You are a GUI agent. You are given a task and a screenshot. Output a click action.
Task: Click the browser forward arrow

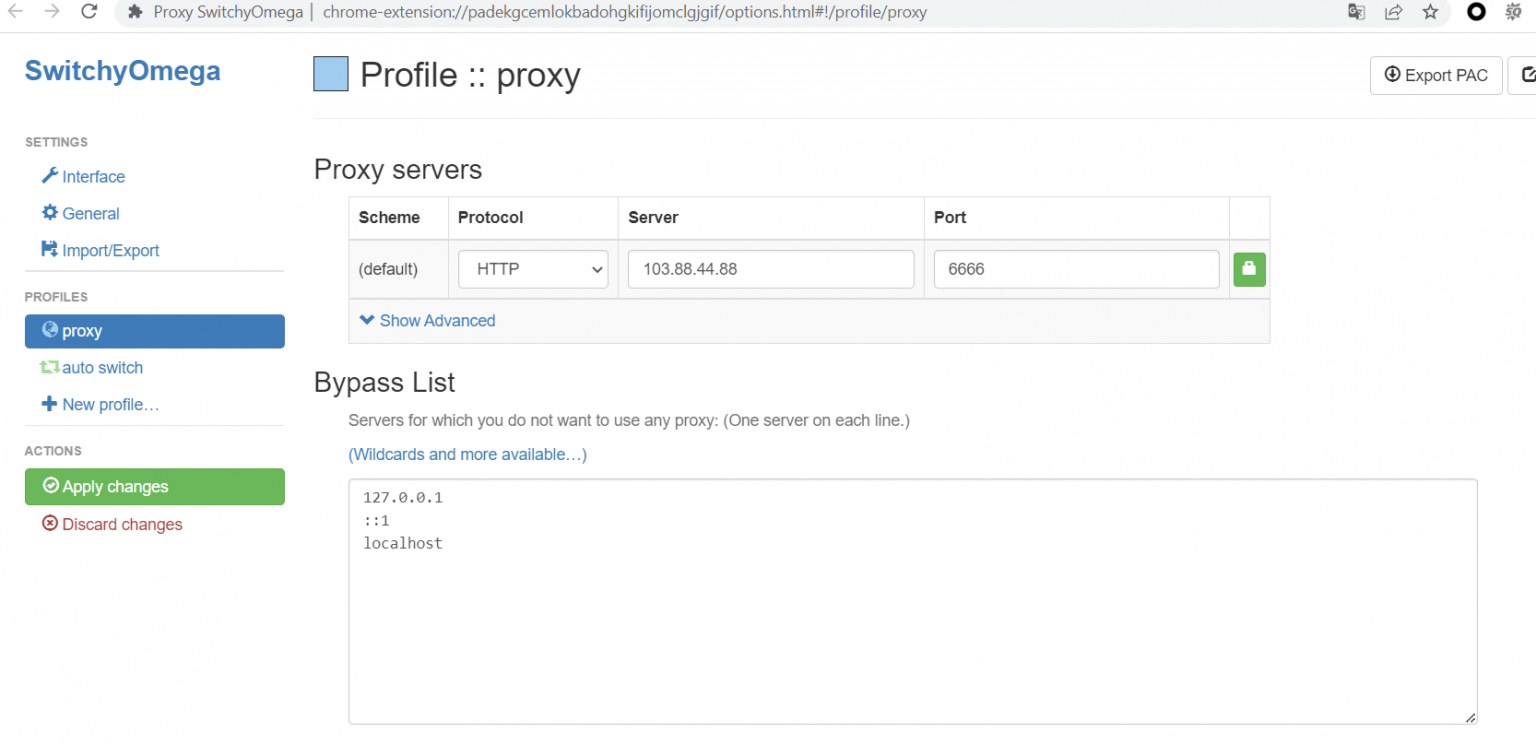point(52,12)
